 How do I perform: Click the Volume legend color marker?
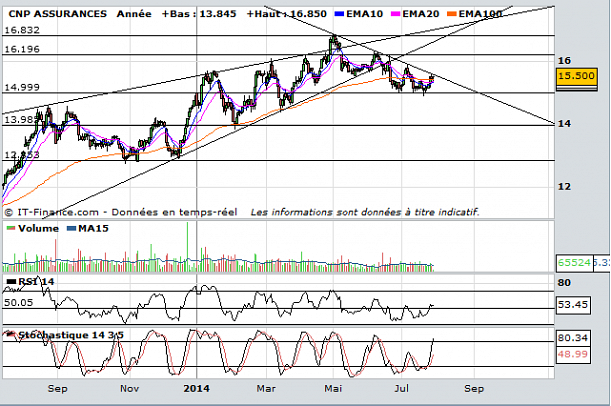[x=11, y=228]
